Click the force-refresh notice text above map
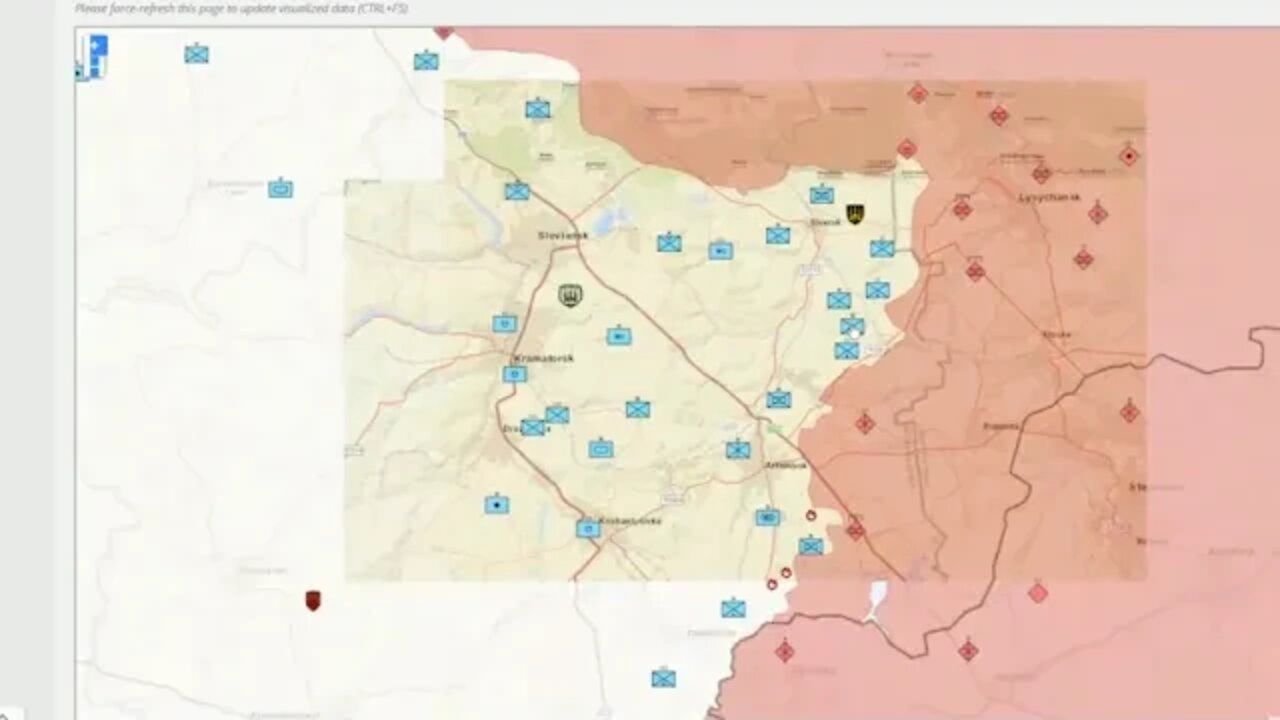This screenshot has height=720, width=1280. pyautogui.click(x=241, y=8)
